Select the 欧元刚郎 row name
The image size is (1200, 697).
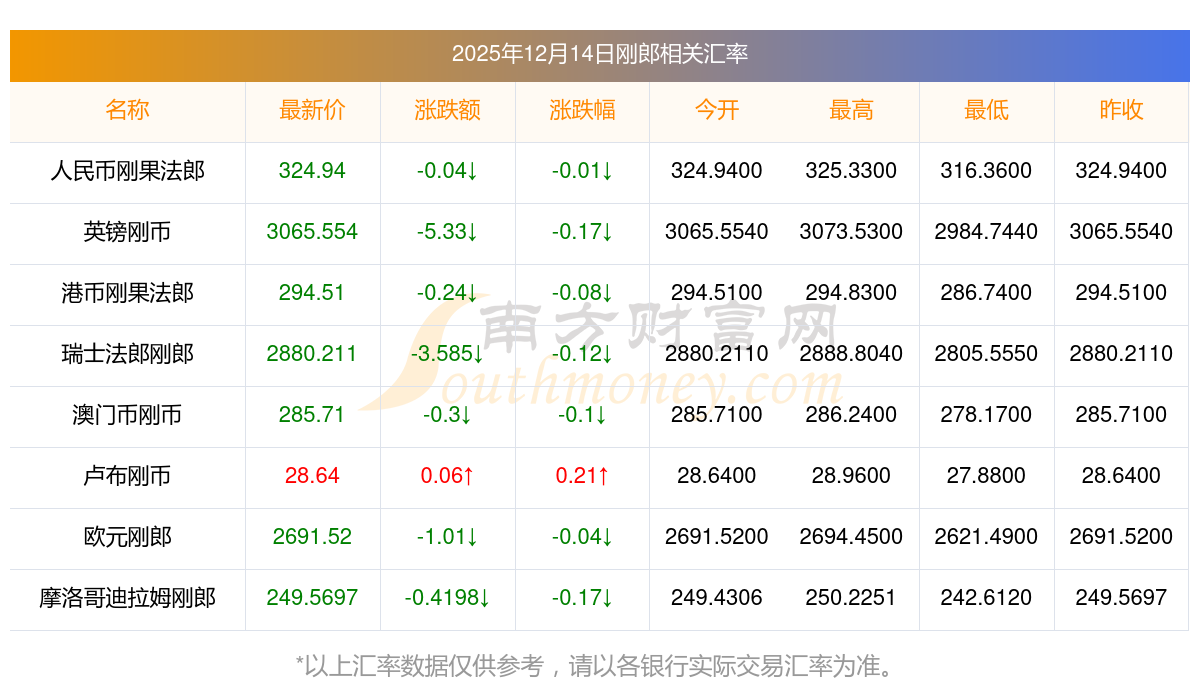pyautogui.click(x=128, y=537)
